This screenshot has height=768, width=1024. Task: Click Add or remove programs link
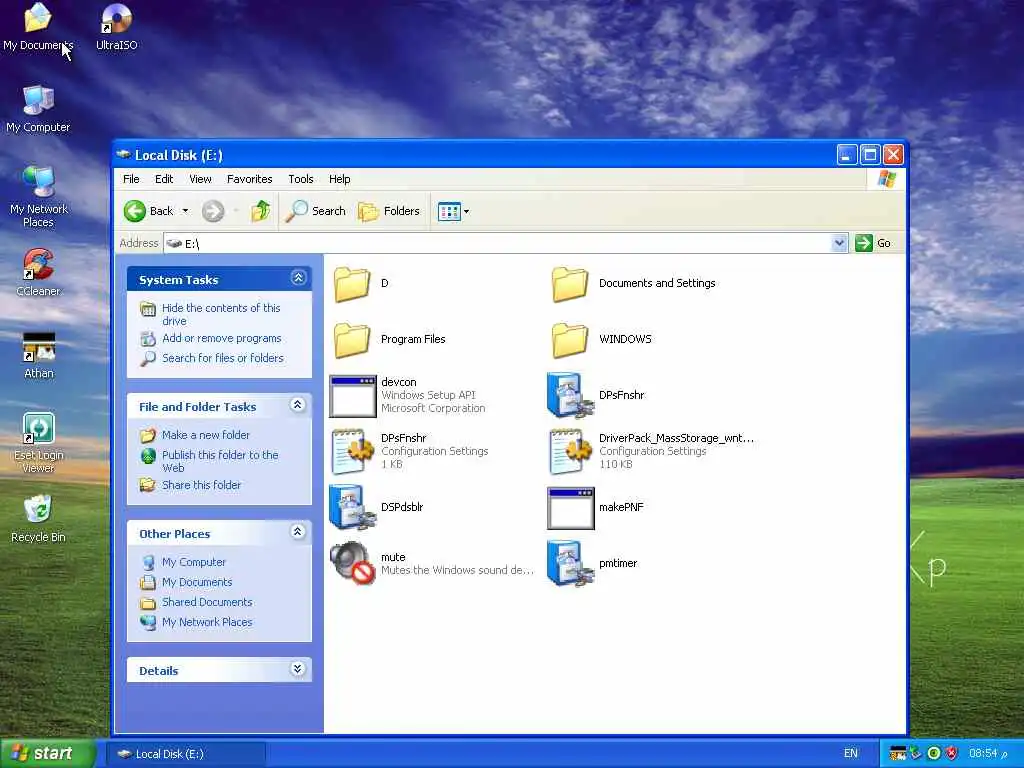(x=222, y=338)
